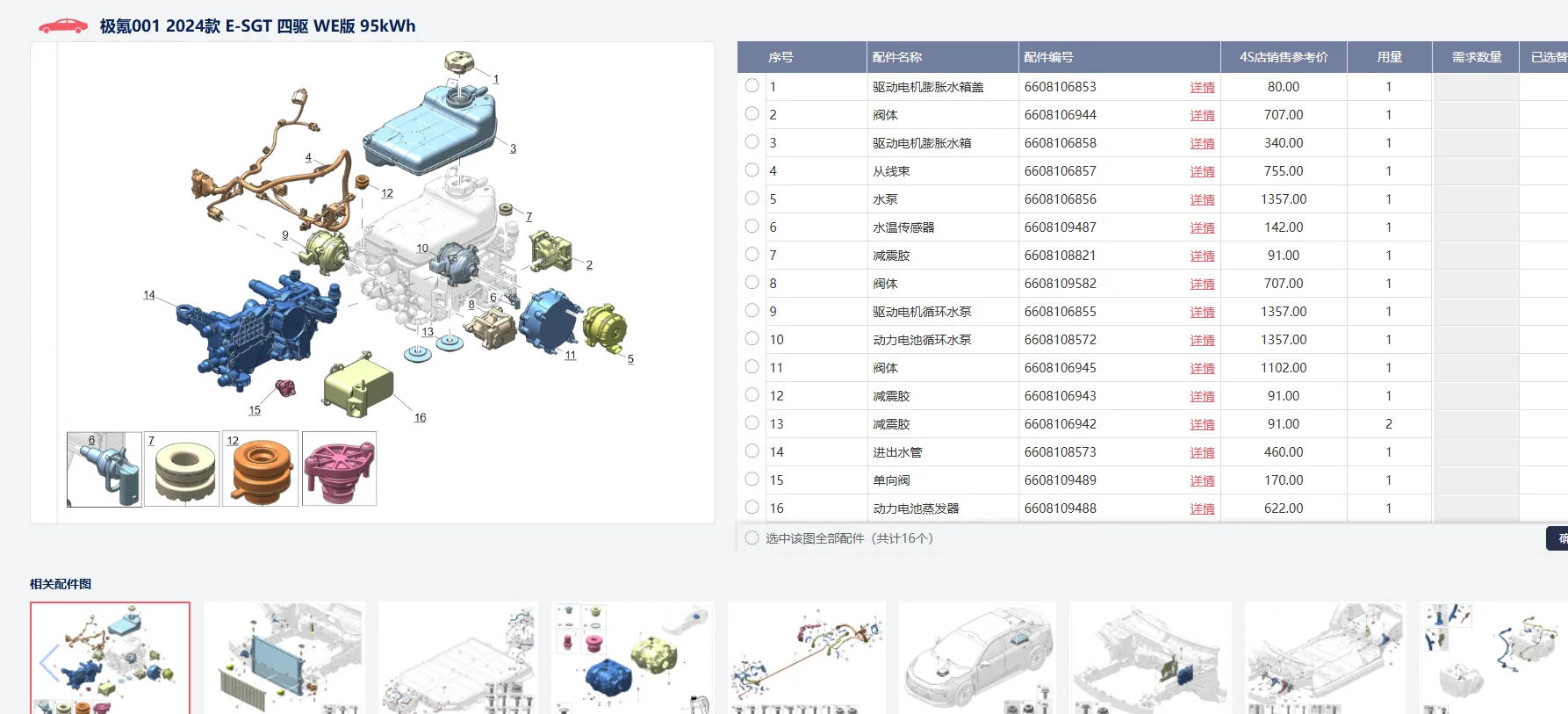The image size is (1568, 714).
Task: Click the 相关配件图 section heading
Action: [61, 584]
